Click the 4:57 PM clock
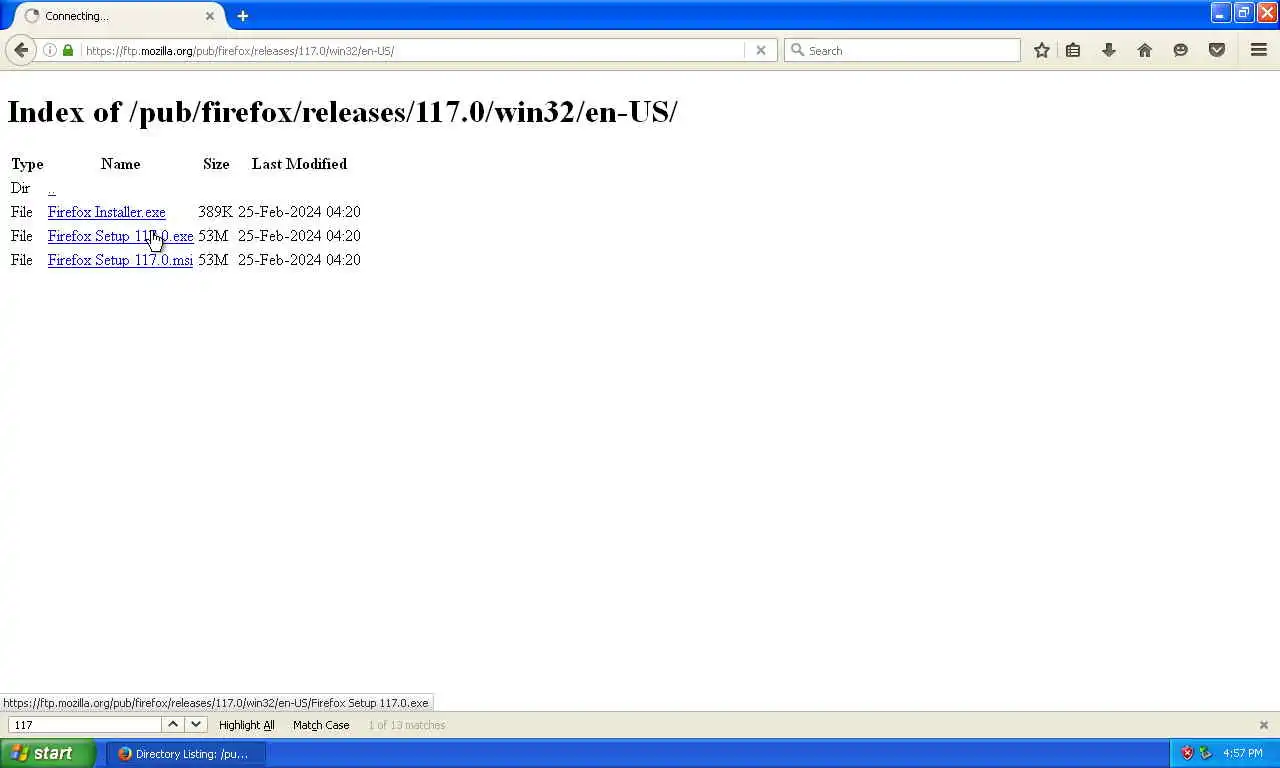The image size is (1280, 768). (1243, 754)
